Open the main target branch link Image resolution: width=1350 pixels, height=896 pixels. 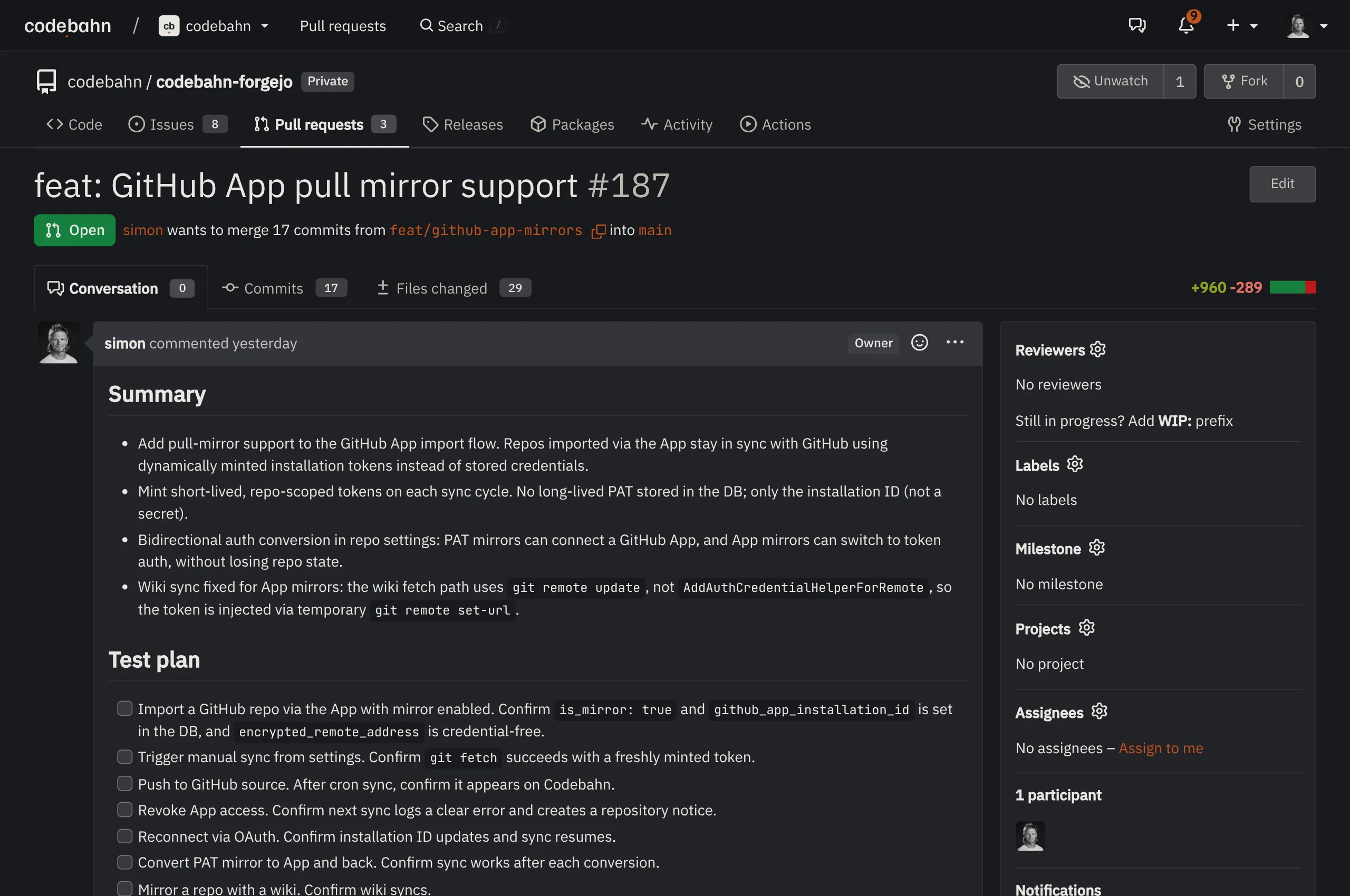tap(655, 230)
